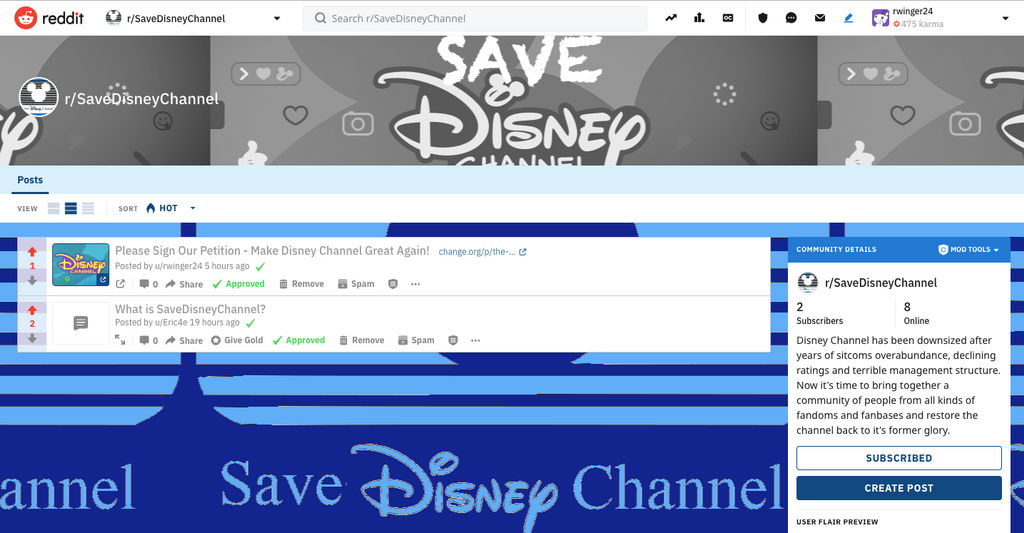Open the Reddit home logo
1024x533 pixels.
50,18
